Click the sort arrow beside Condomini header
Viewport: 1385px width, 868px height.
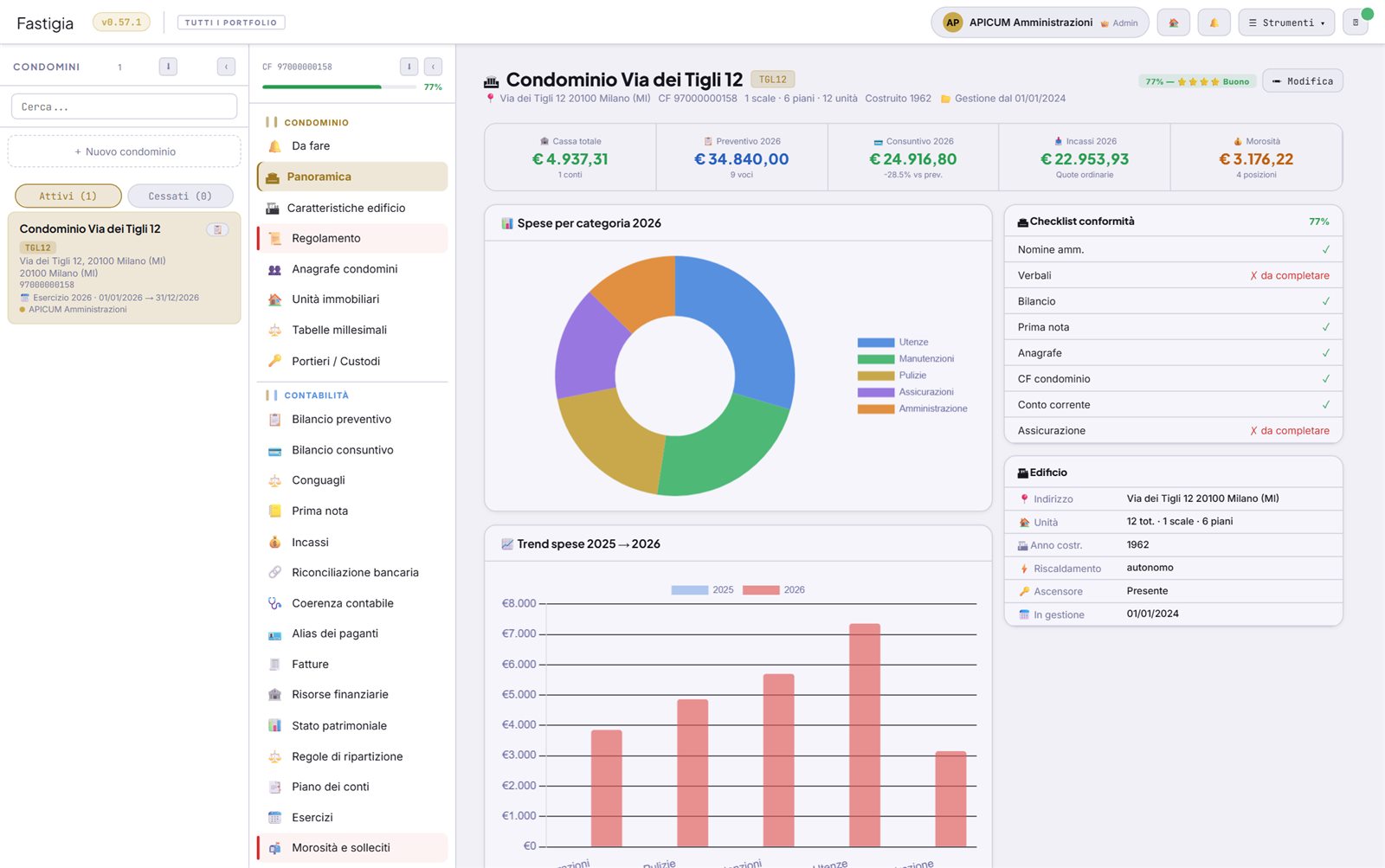168,67
